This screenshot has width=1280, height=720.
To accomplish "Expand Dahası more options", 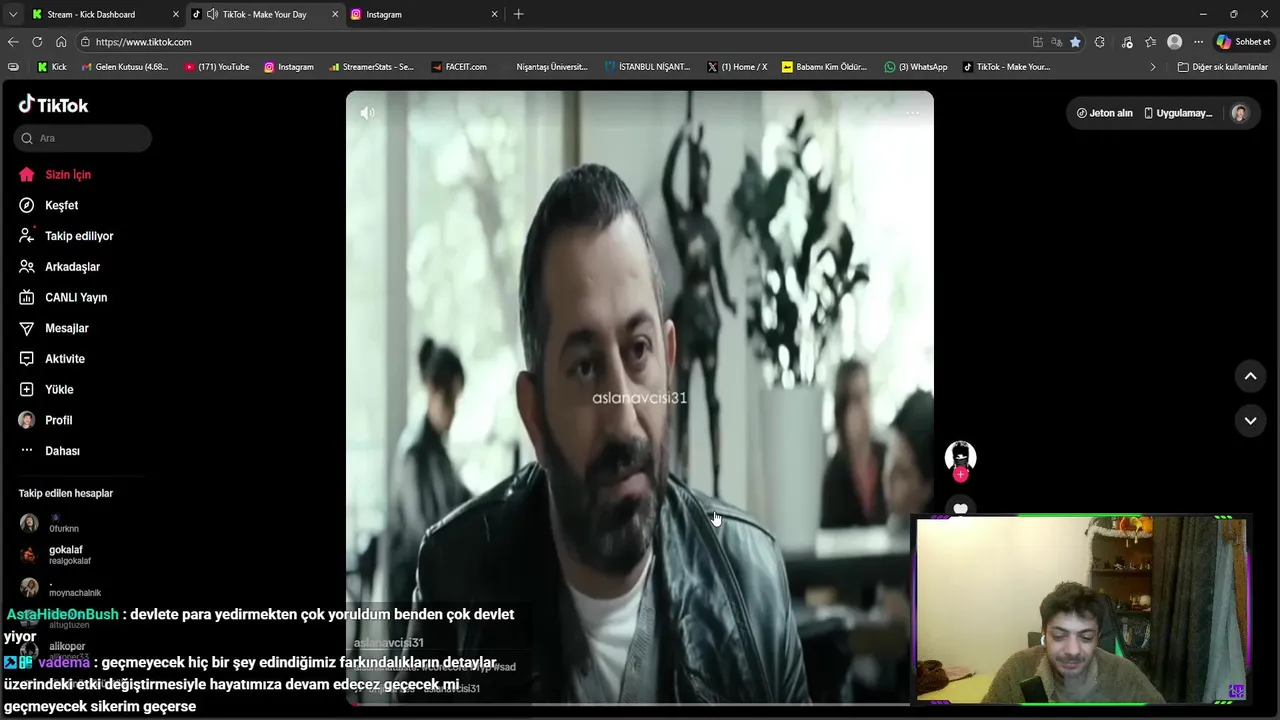I will [x=62, y=451].
